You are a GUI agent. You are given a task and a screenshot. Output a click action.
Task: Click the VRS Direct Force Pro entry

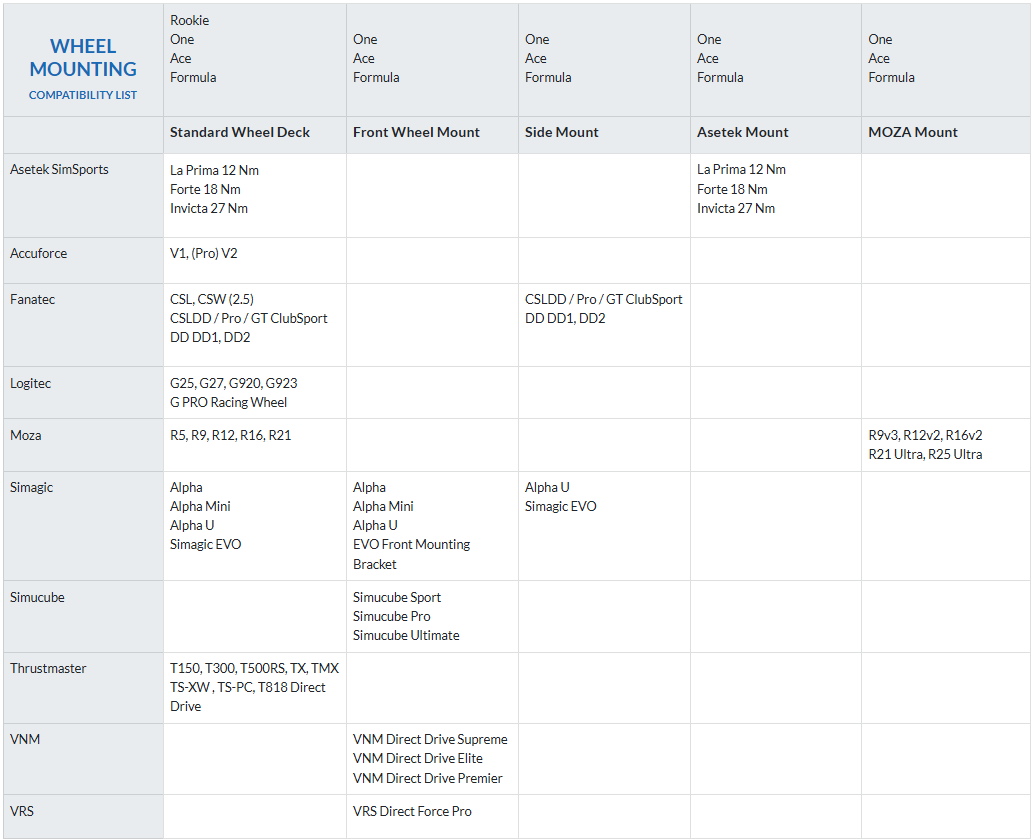(x=412, y=811)
